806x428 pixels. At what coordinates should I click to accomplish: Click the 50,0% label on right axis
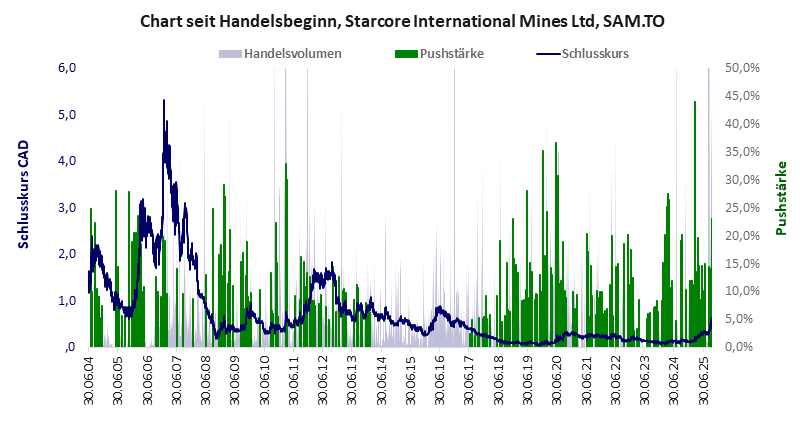tap(741, 68)
